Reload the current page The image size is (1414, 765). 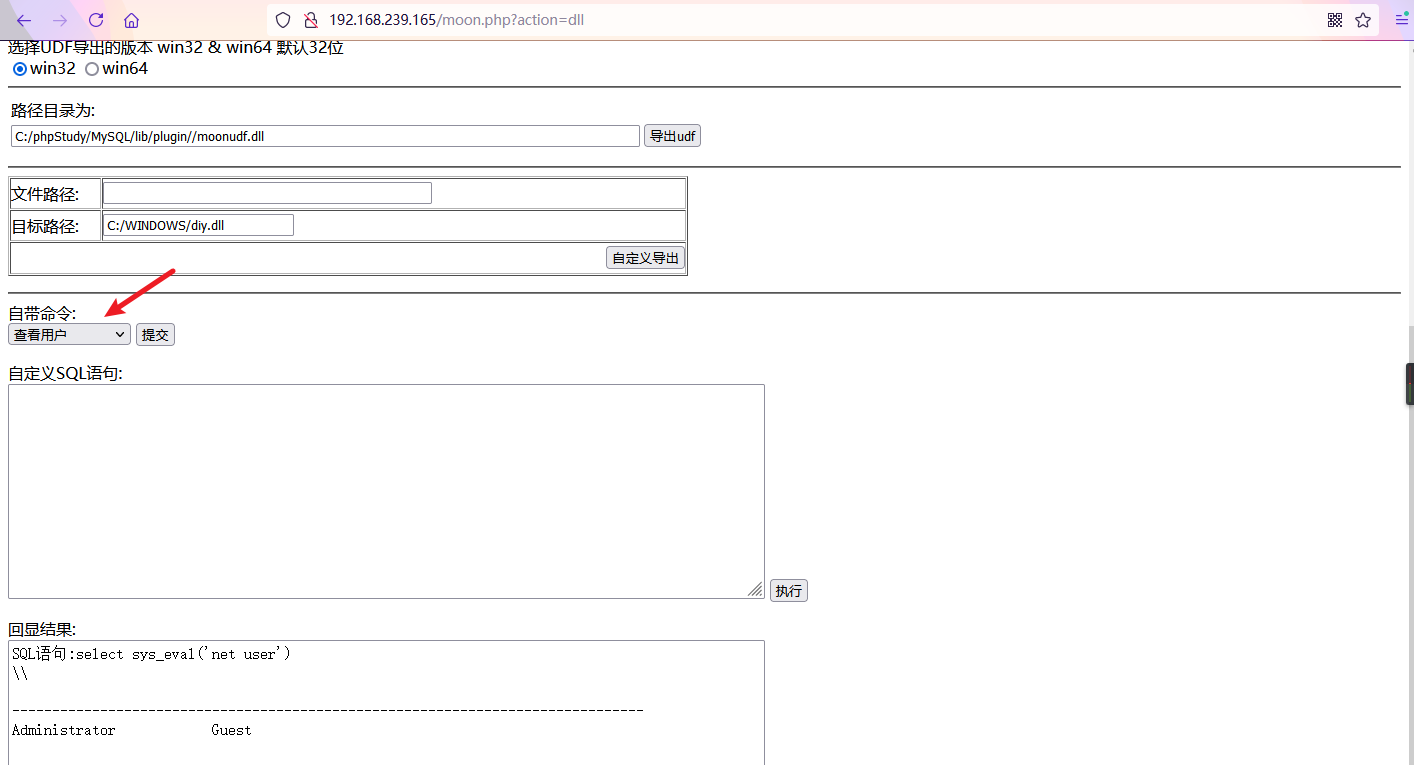pos(96,20)
